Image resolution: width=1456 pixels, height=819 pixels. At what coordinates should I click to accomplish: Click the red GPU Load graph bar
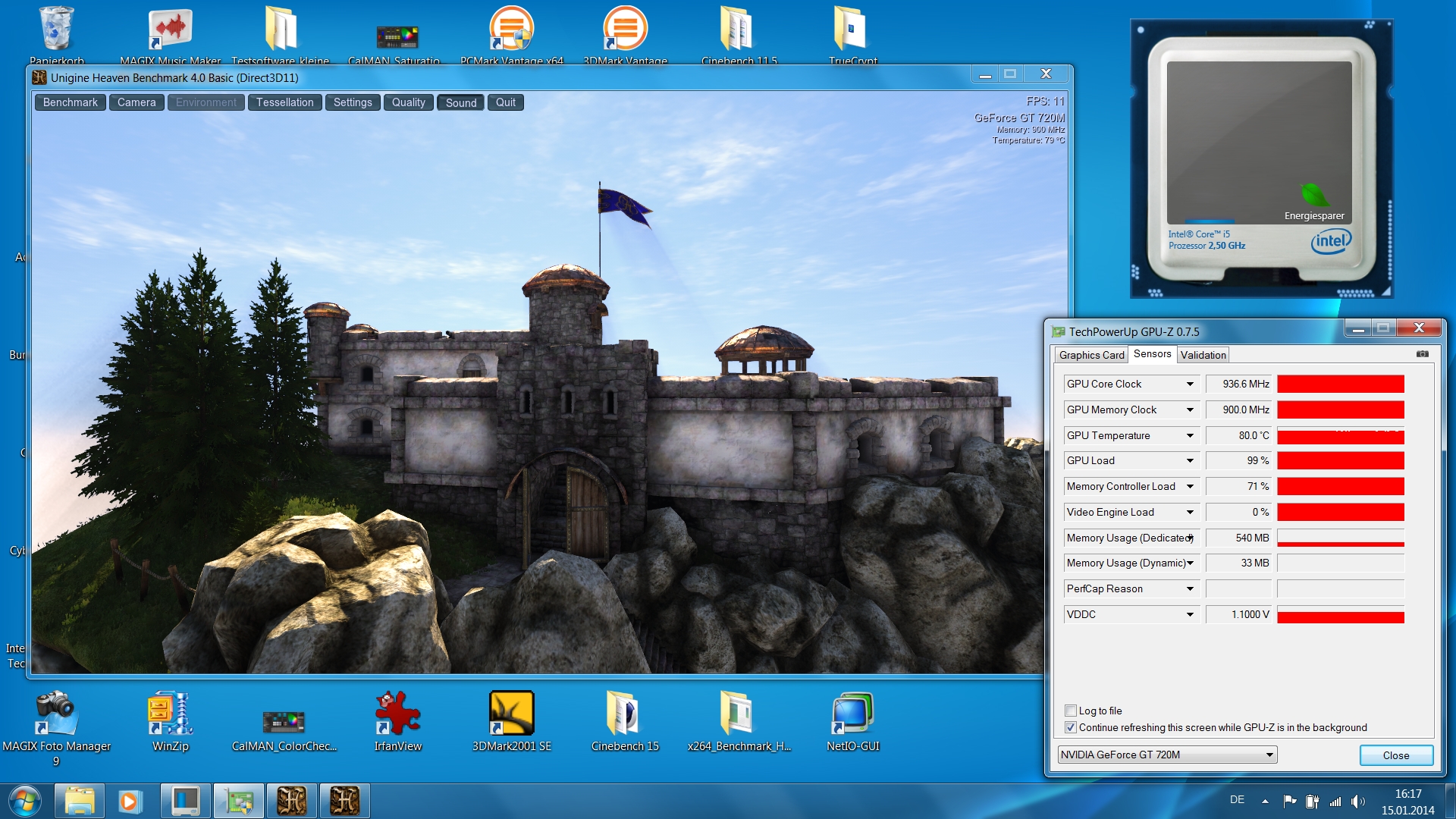click(1340, 461)
